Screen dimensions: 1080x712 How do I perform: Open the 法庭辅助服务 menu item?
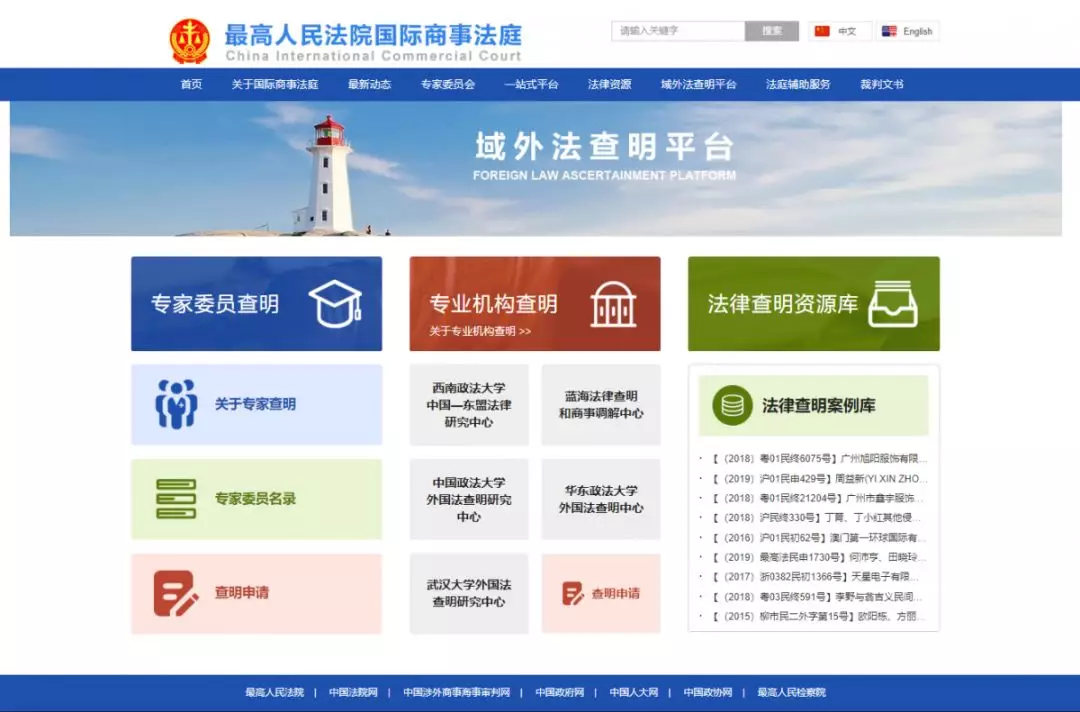click(x=798, y=85)
